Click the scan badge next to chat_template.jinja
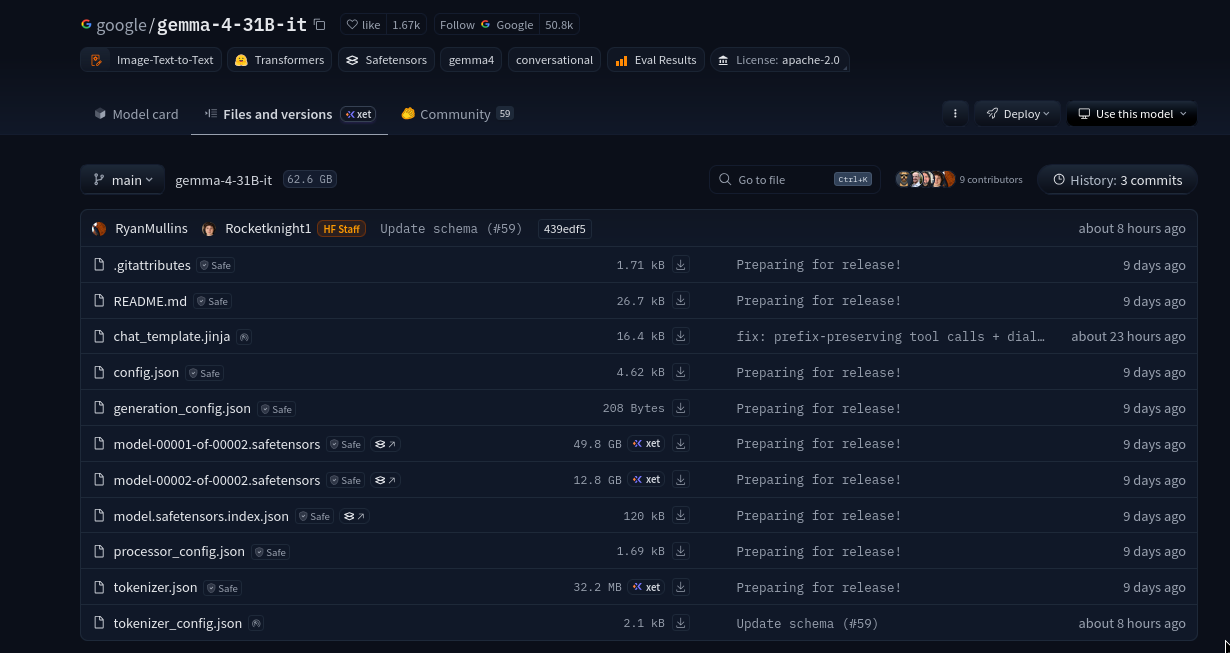 244,337
